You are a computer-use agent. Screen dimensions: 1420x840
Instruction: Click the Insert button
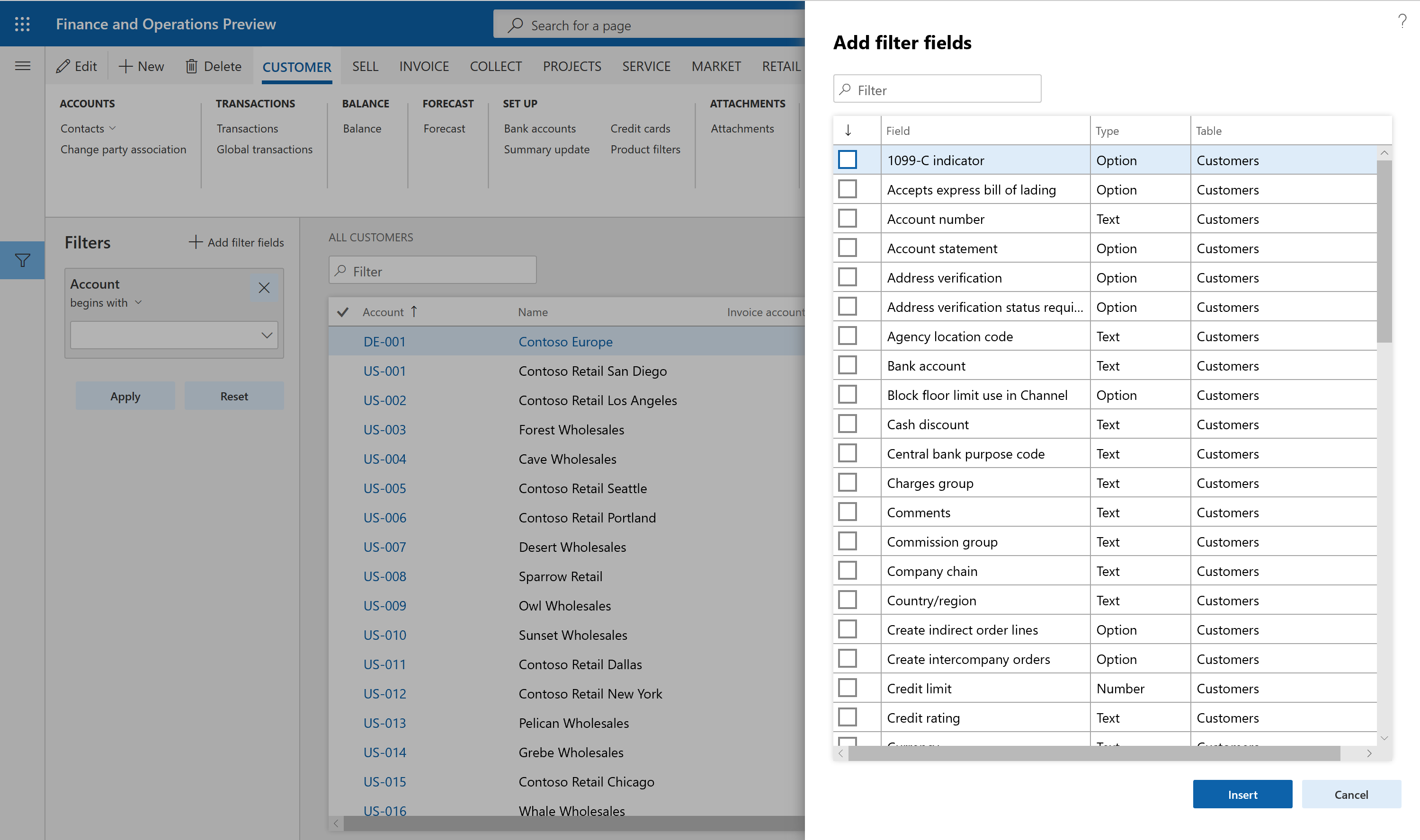(1243, 794)
